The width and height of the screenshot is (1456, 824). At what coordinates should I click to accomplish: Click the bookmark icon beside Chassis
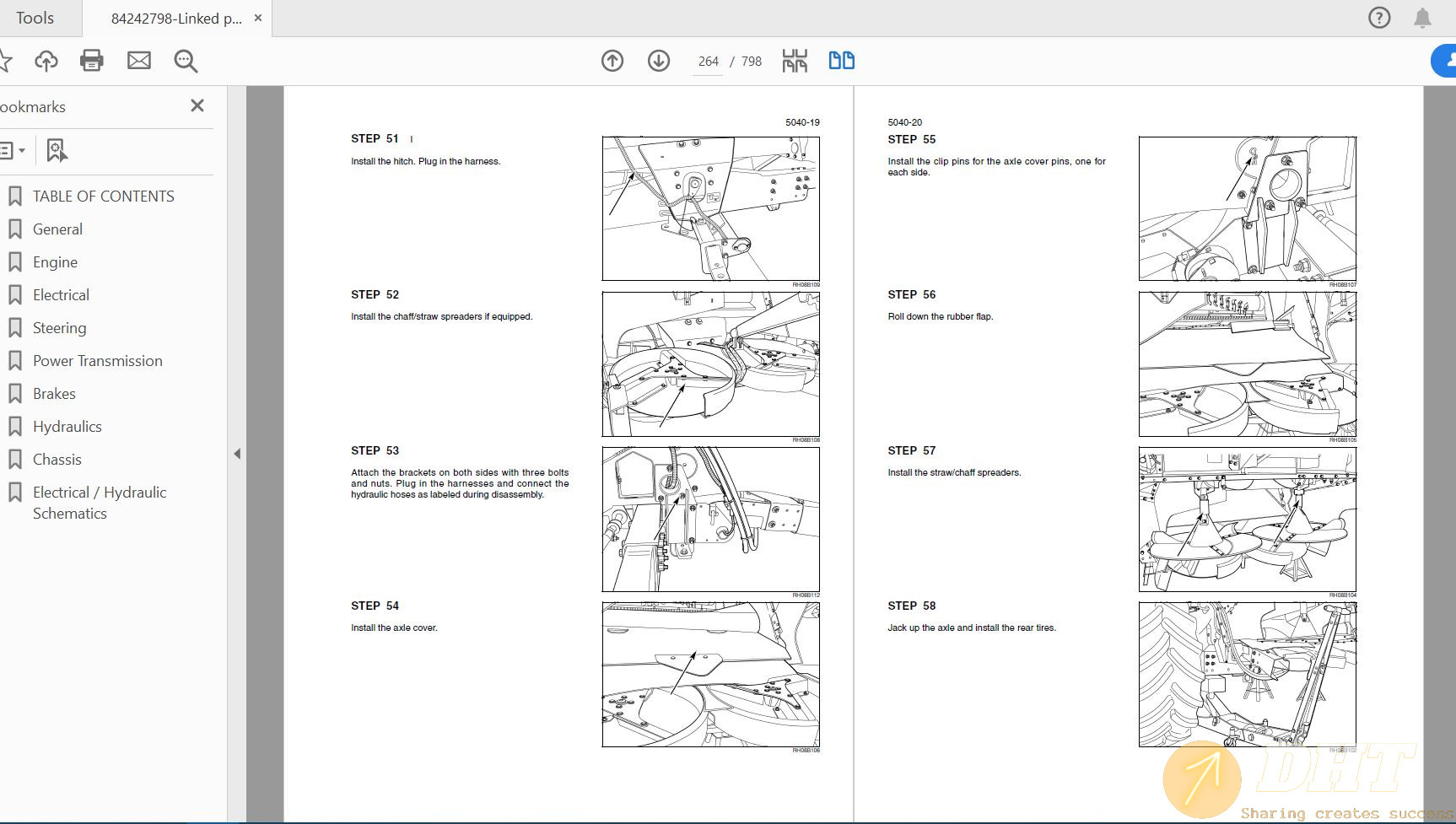[14, 460]
